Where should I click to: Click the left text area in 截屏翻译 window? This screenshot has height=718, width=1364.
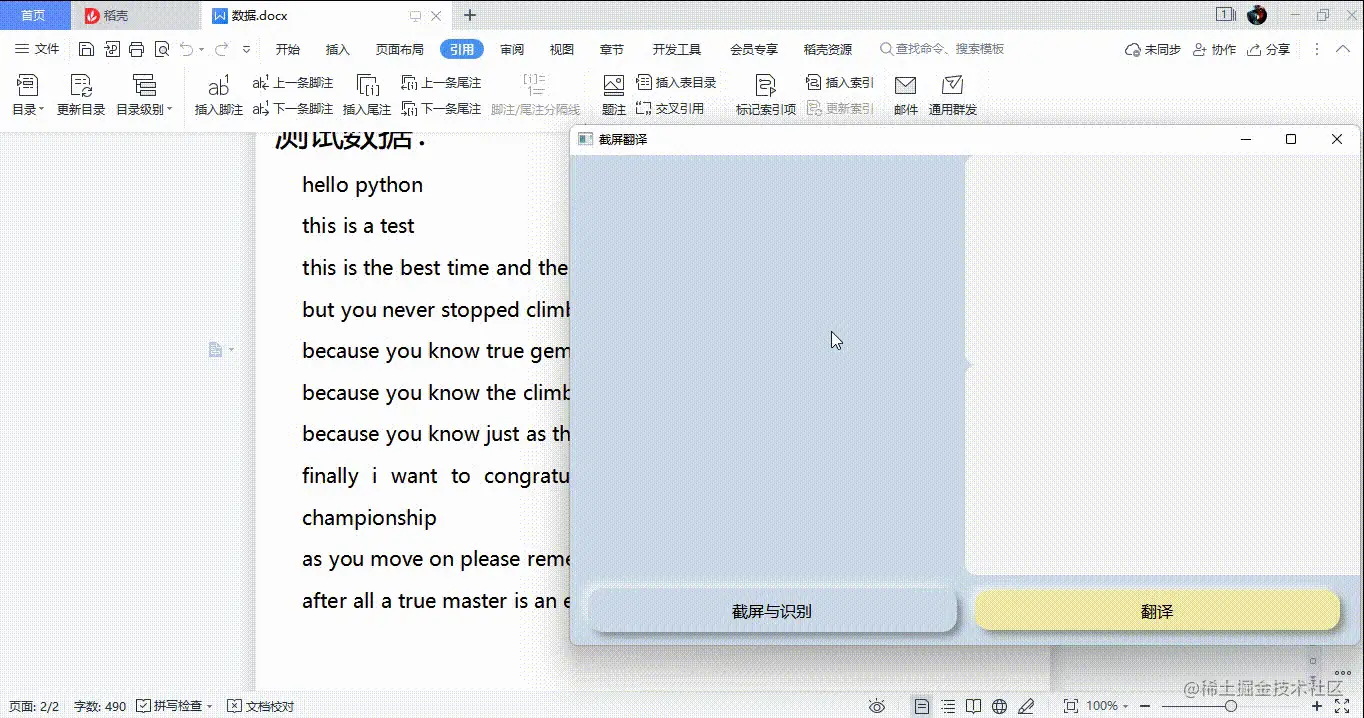767,366
